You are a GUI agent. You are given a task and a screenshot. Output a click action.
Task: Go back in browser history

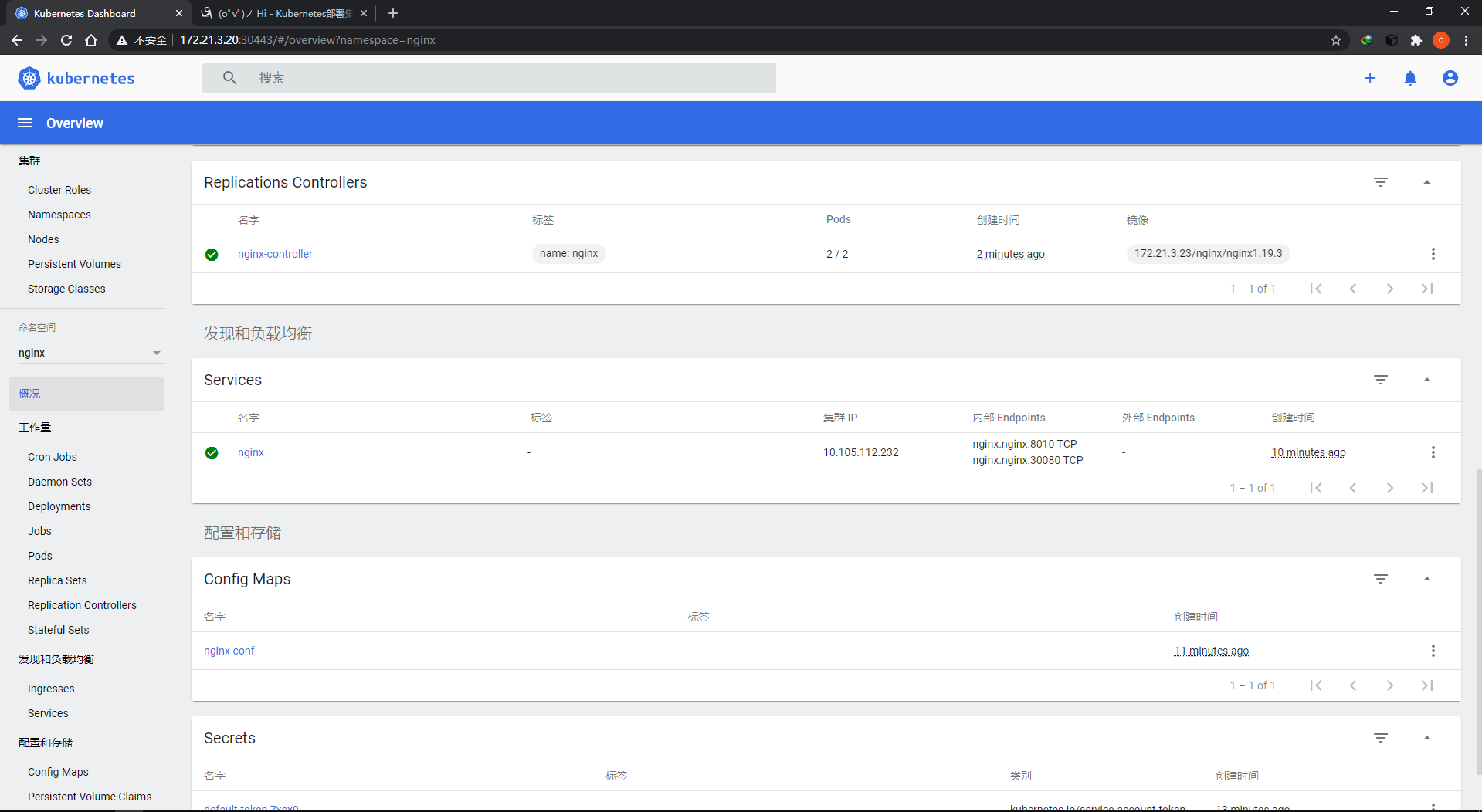[x=17, y=40]
